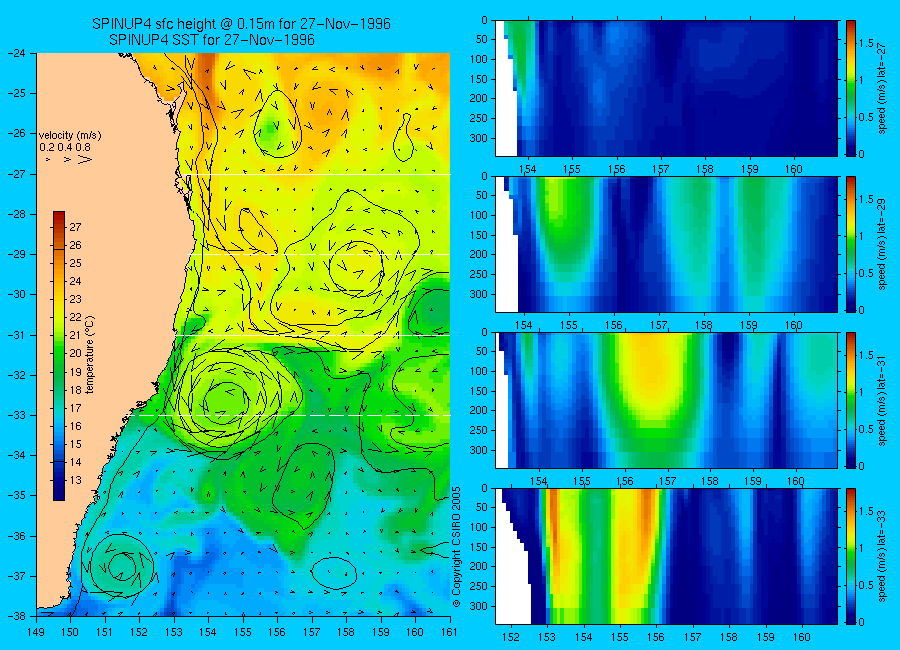Select the lat=-33 speed section plot
Viewport: 900px width, 650px height.
(x=666, y=556)
